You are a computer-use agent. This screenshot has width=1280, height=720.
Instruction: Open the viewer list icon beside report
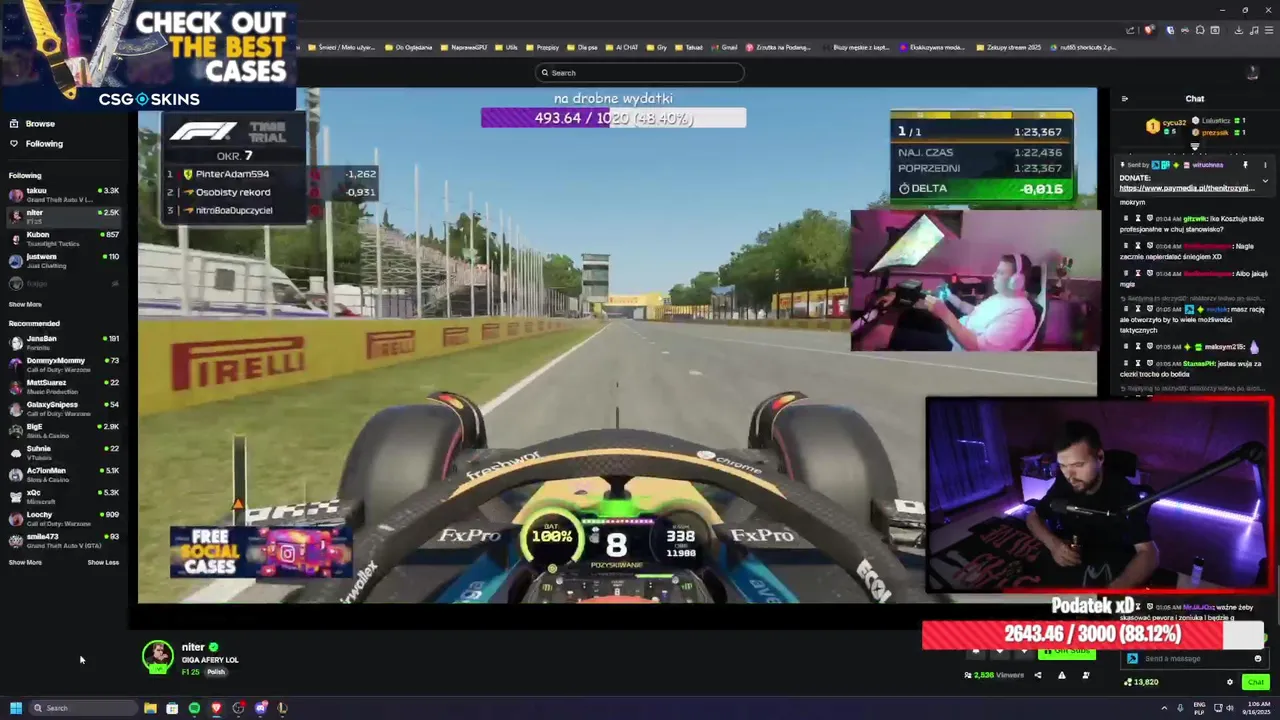click(1085, 675)
